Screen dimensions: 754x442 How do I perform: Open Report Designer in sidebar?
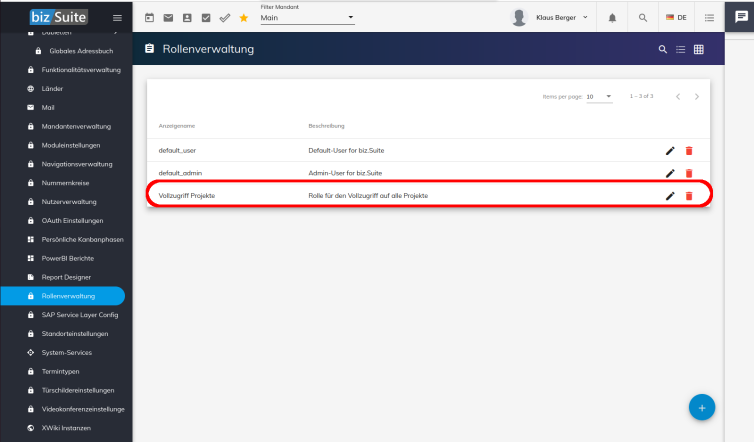coord(66,277)
